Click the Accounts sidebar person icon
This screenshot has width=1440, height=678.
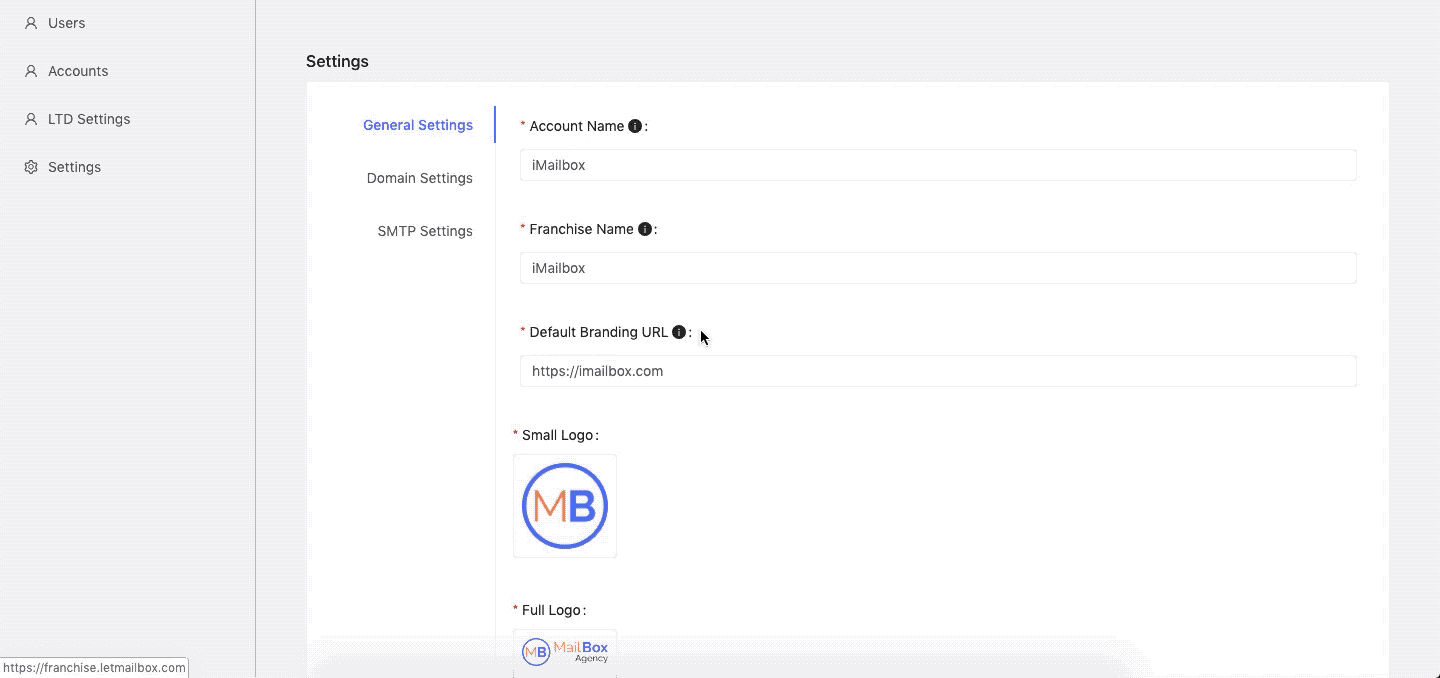(x=31, y=71)
